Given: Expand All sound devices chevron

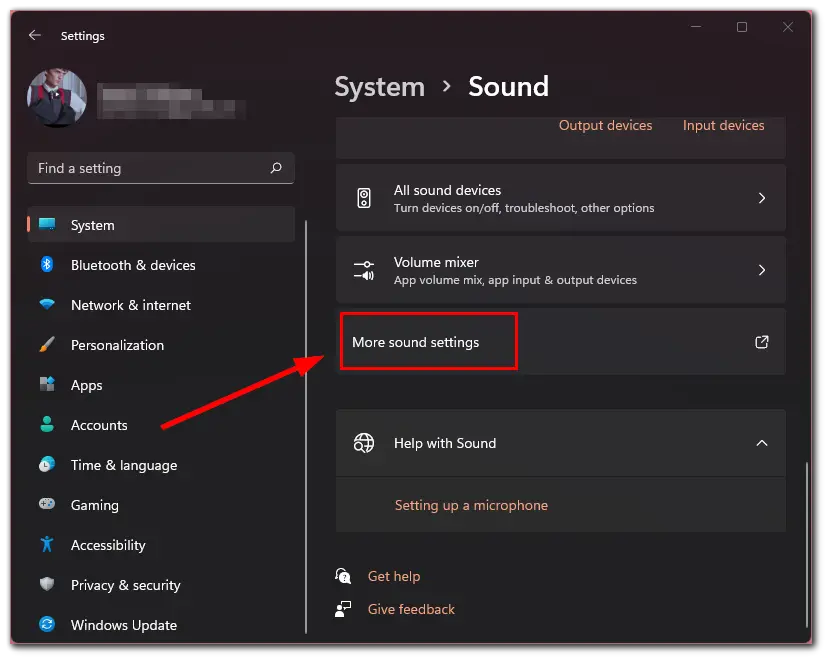Looking at the screenshot, I should (762, 198).
